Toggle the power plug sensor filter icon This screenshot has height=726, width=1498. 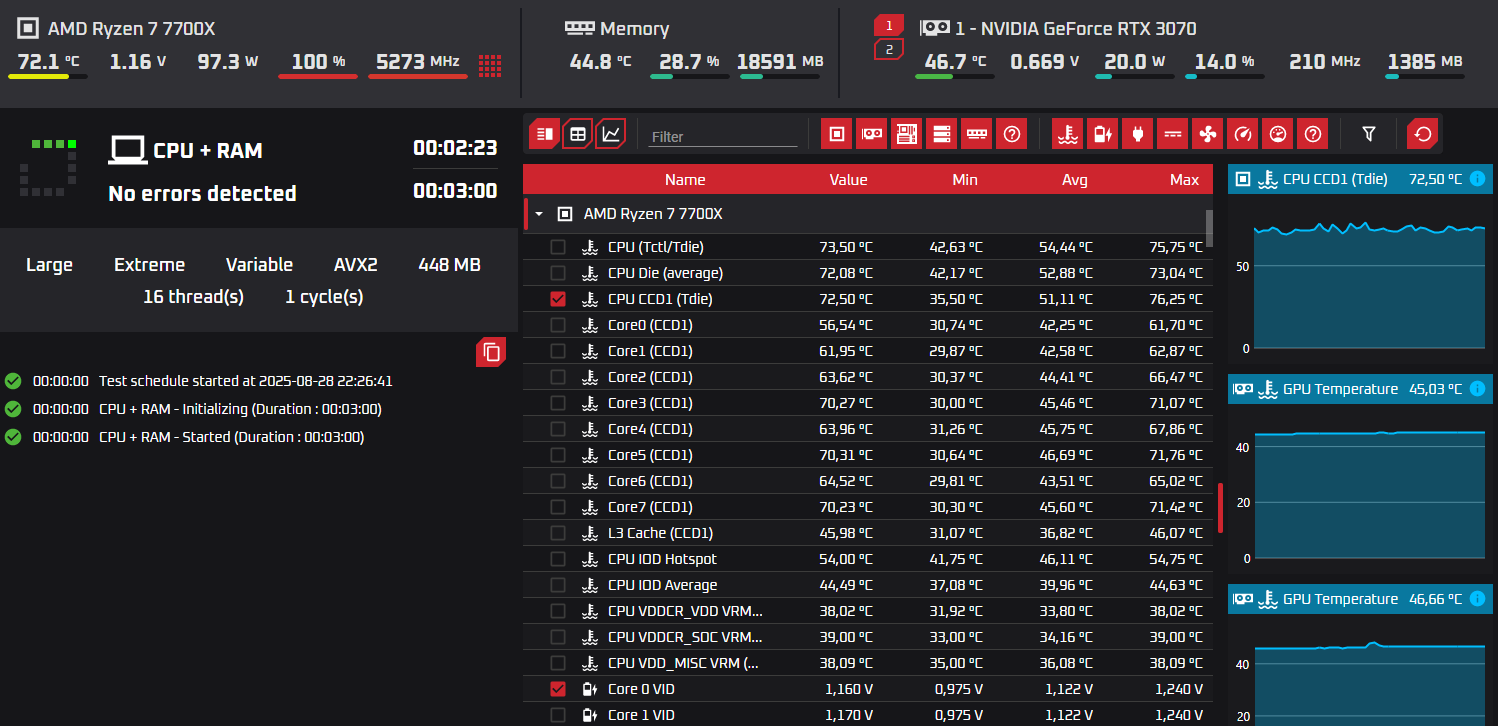1137,133
